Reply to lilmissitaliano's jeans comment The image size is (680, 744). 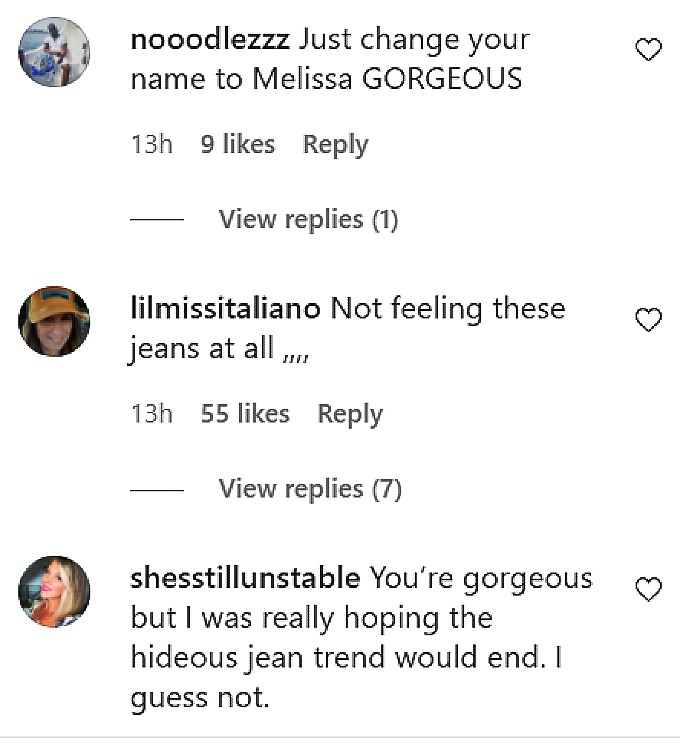(x=350, y=414)
